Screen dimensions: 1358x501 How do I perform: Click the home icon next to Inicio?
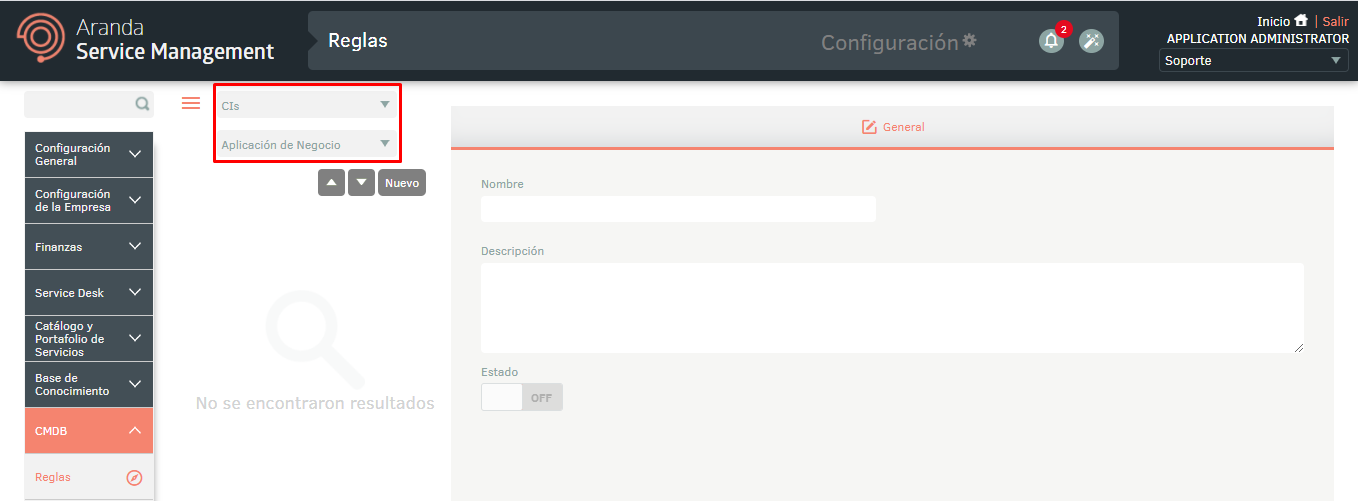coord(1301,20)
